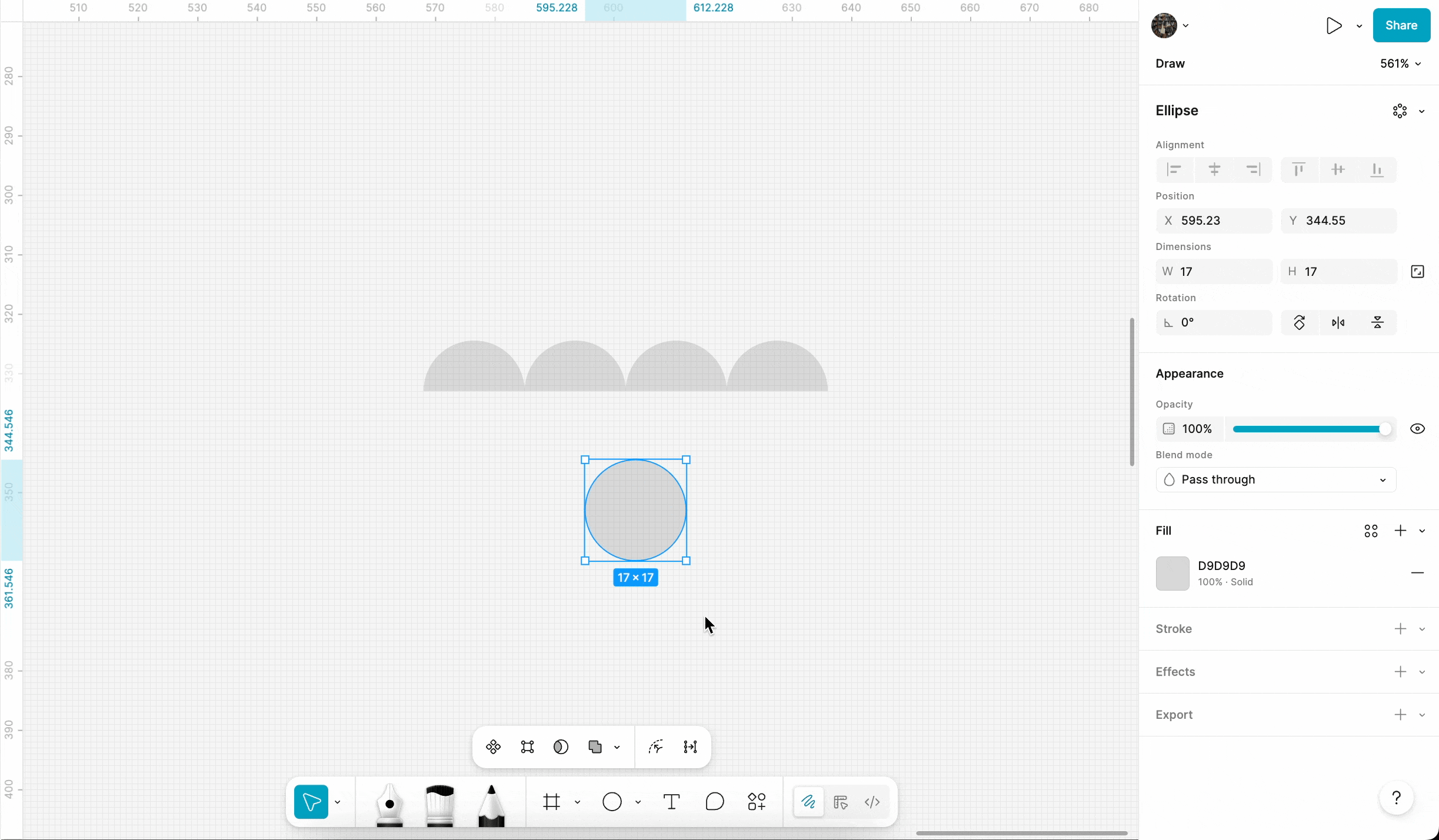Click the Flip vertical icon
The width and height of the screenshot is (1439, 840).
pos(1377,322)
